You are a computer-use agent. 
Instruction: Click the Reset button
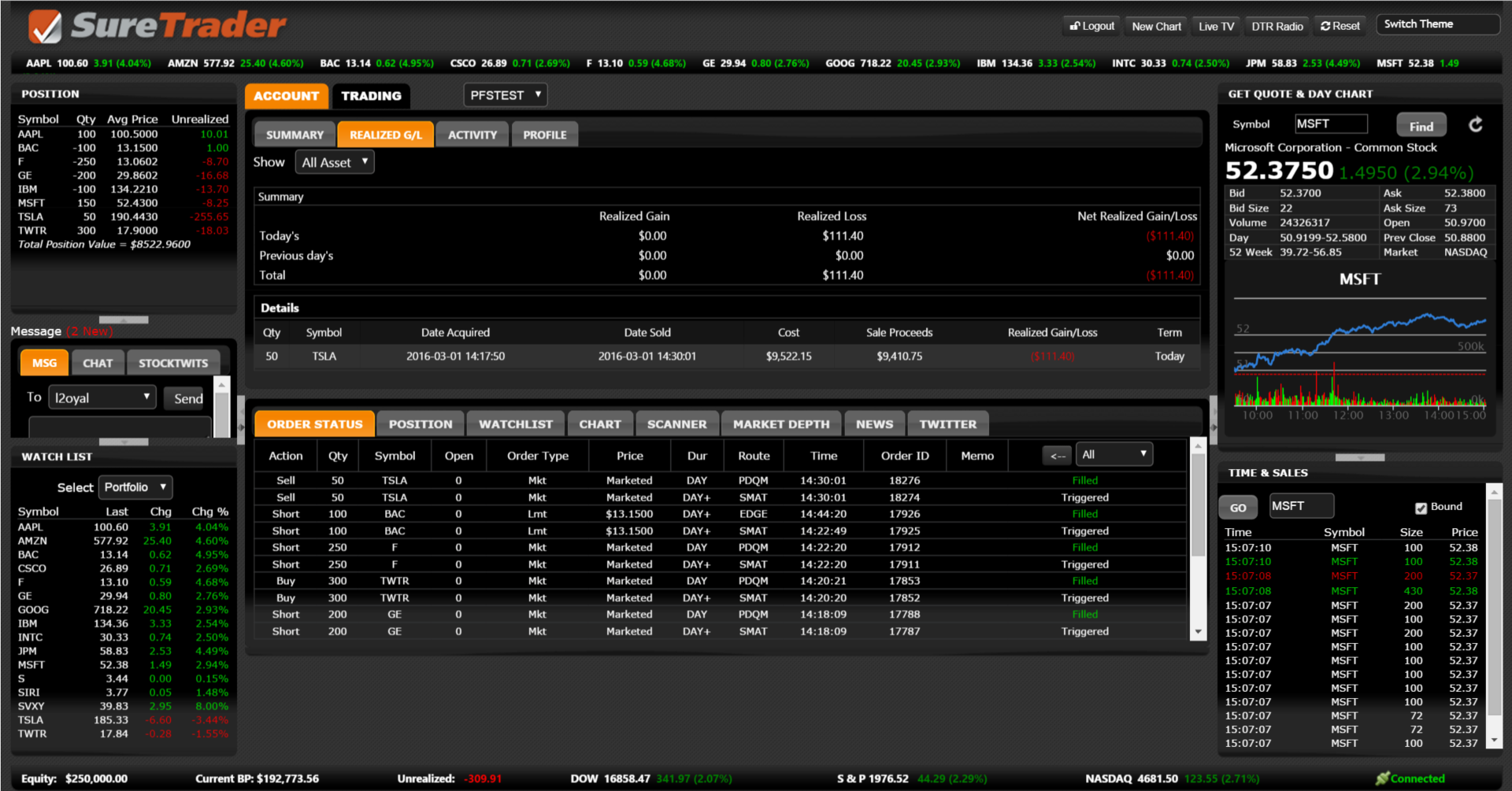pyautogui.click(x=1340, y=26)
